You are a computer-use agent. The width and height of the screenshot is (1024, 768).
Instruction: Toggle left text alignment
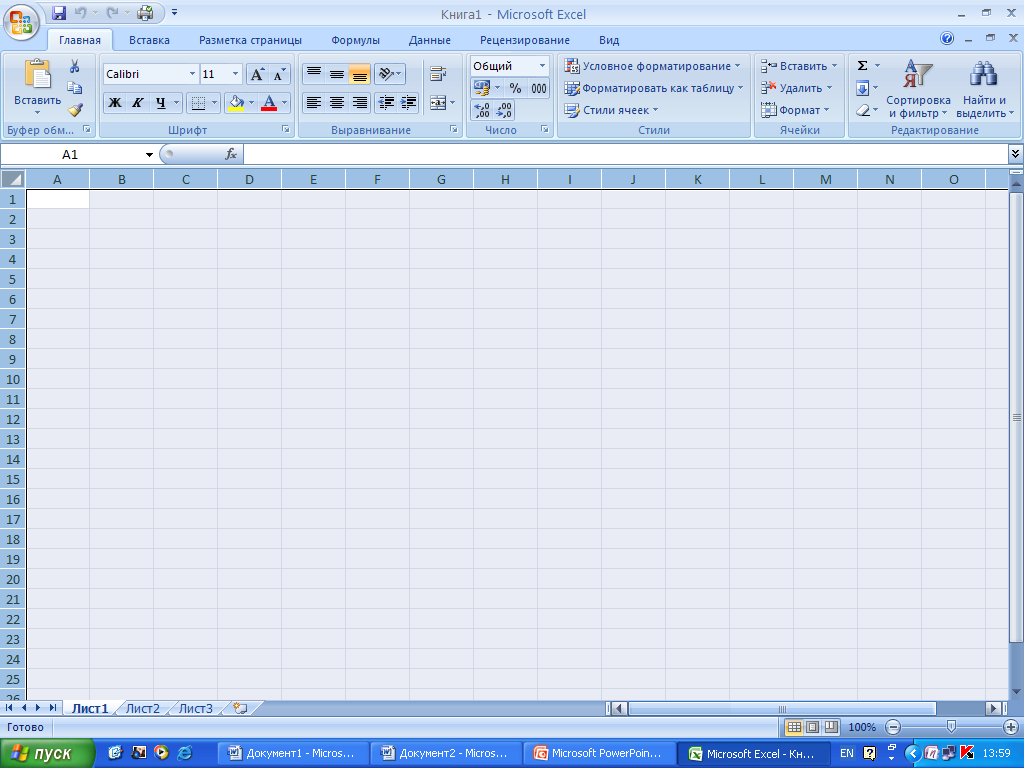pyautogui.click(x=314, y=103)
